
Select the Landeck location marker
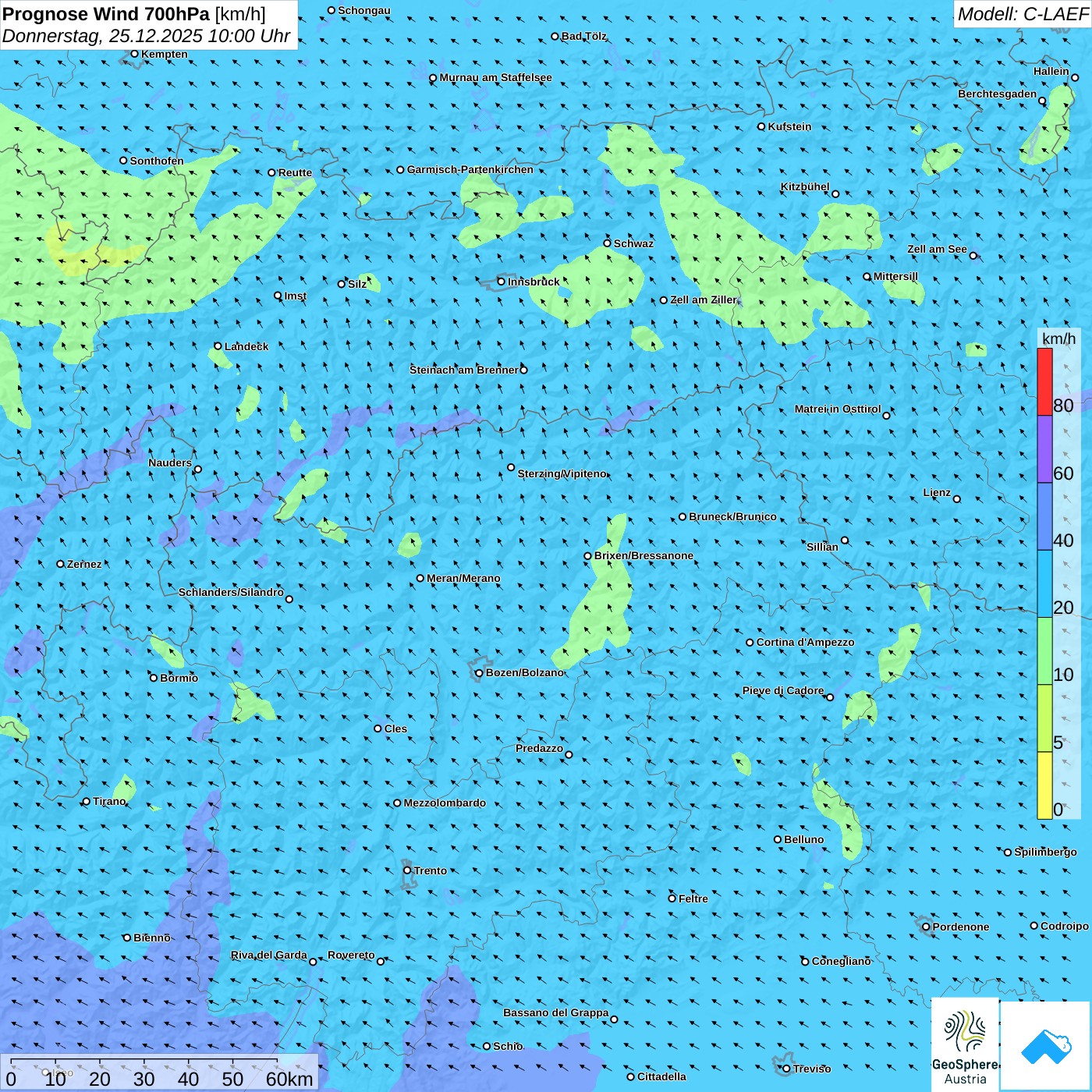pos(218,346)
